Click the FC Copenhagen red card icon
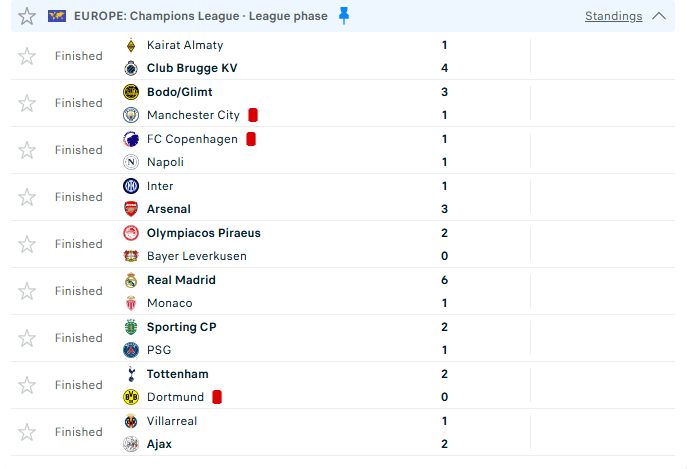The image size is (687, 469). (x=251, y=139)
